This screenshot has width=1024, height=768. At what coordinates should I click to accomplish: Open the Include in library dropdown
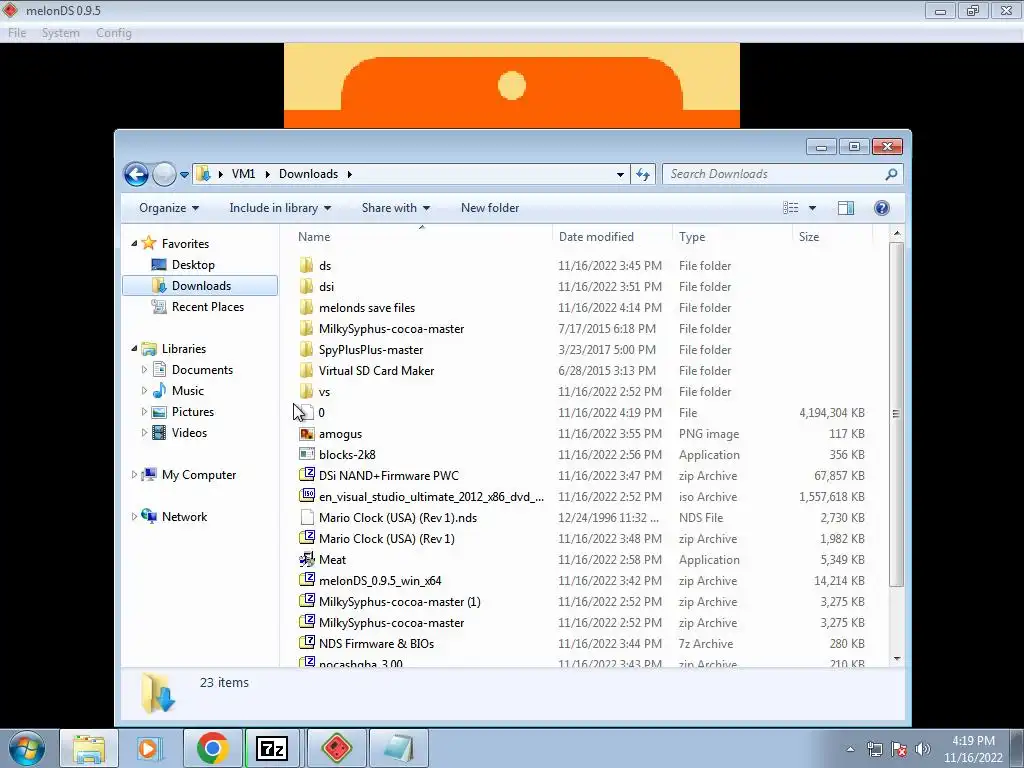[280, 208]
